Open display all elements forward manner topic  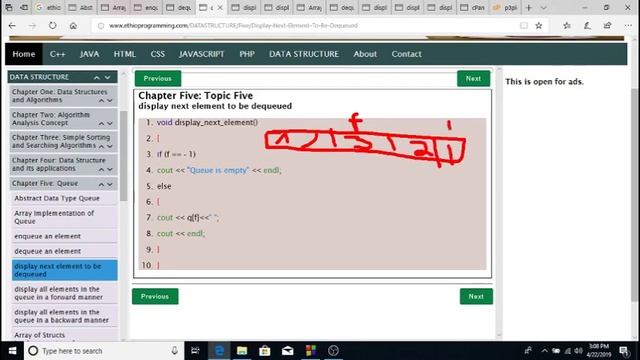(x=64, y=293)
